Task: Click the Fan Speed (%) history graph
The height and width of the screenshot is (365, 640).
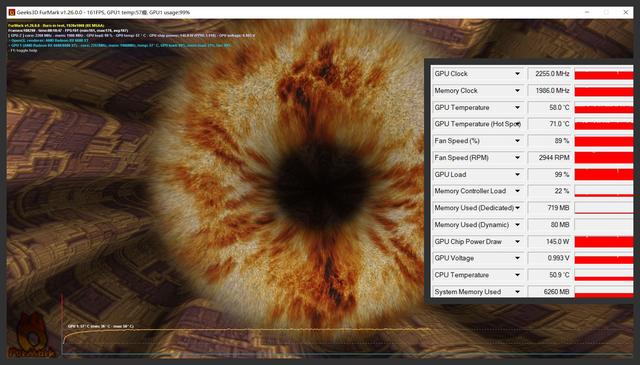Action: [x=604, y=141]
